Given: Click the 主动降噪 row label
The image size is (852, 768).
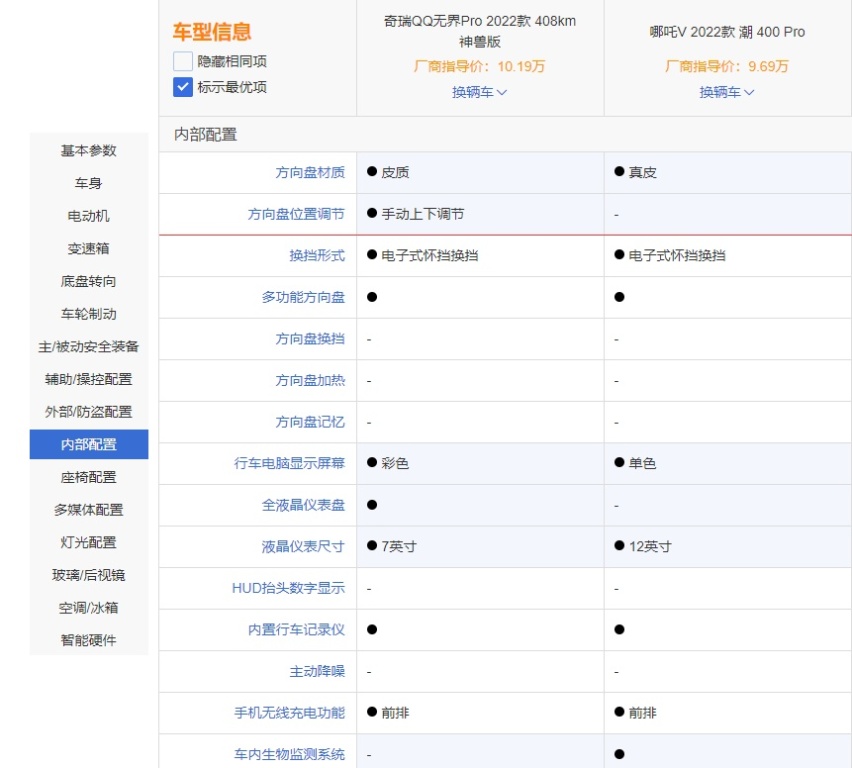Looking at the screenshot, I should 317,671.
